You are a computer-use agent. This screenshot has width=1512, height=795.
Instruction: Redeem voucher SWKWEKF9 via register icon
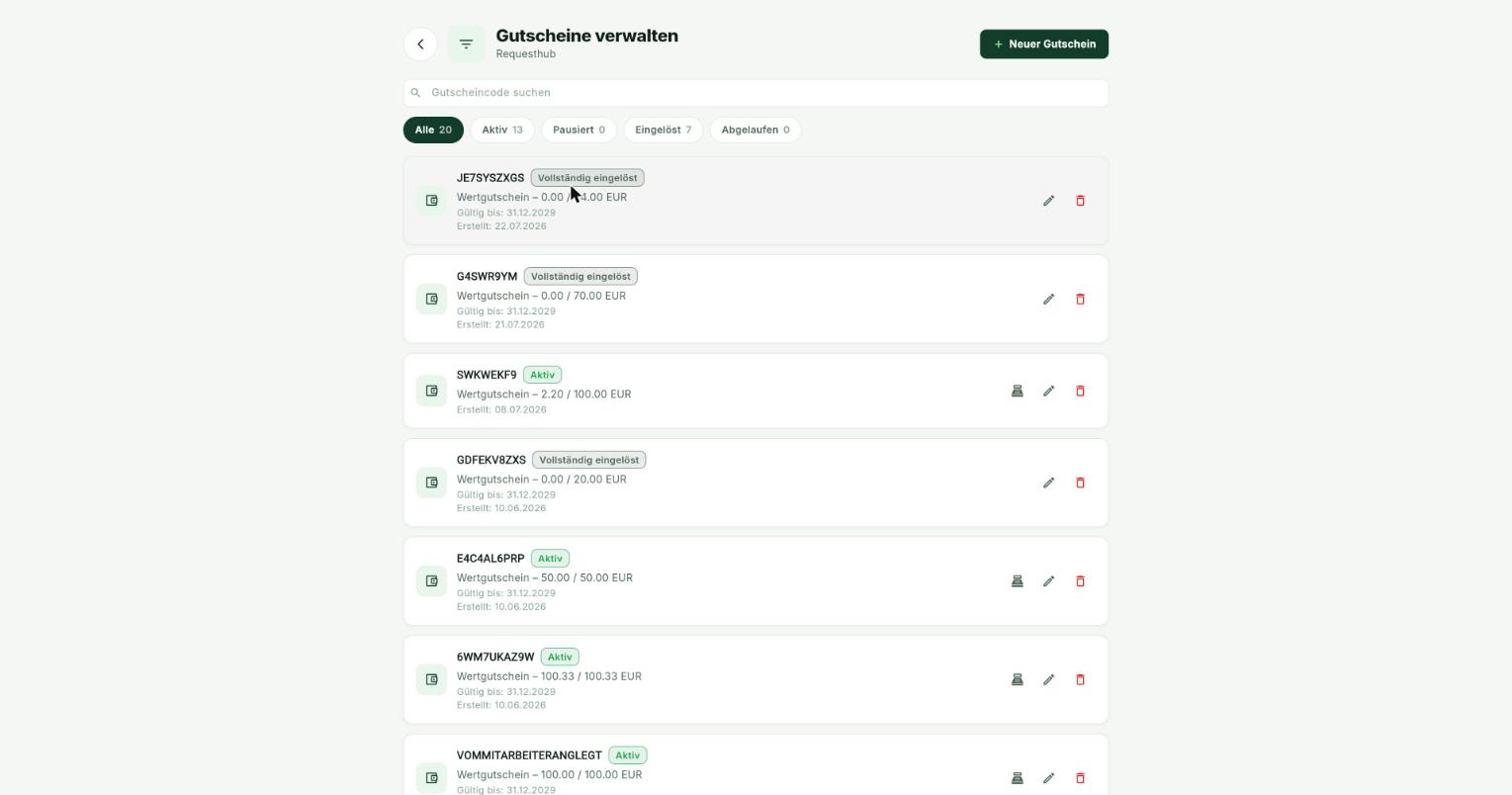[1017, 391]
